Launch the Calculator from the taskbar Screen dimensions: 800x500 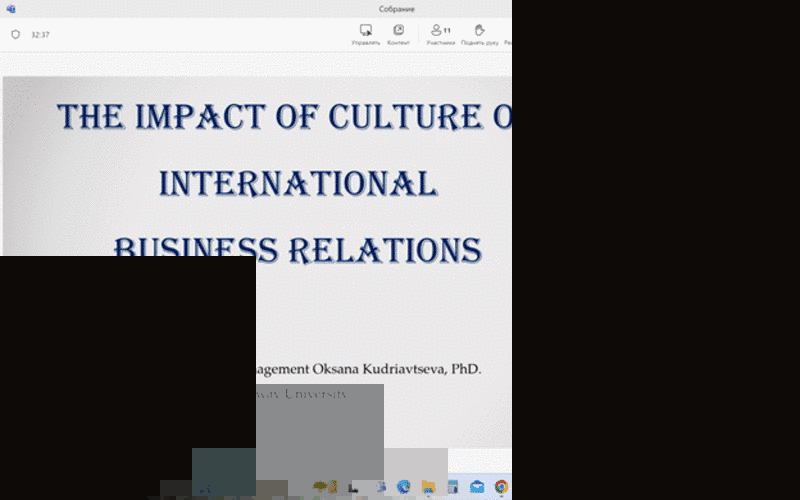click(x=453, y=487)
